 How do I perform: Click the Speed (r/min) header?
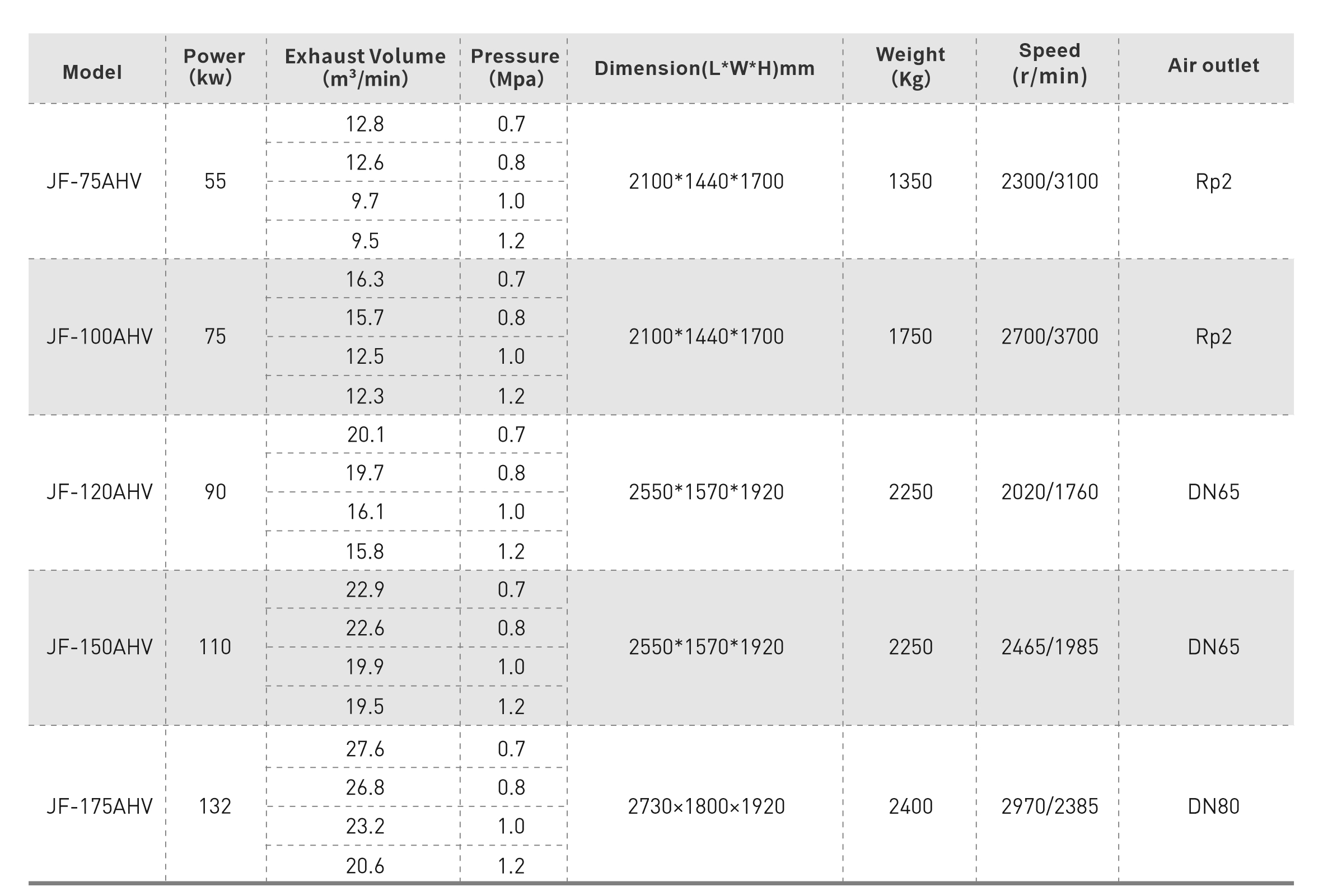tap(1049, 63)
